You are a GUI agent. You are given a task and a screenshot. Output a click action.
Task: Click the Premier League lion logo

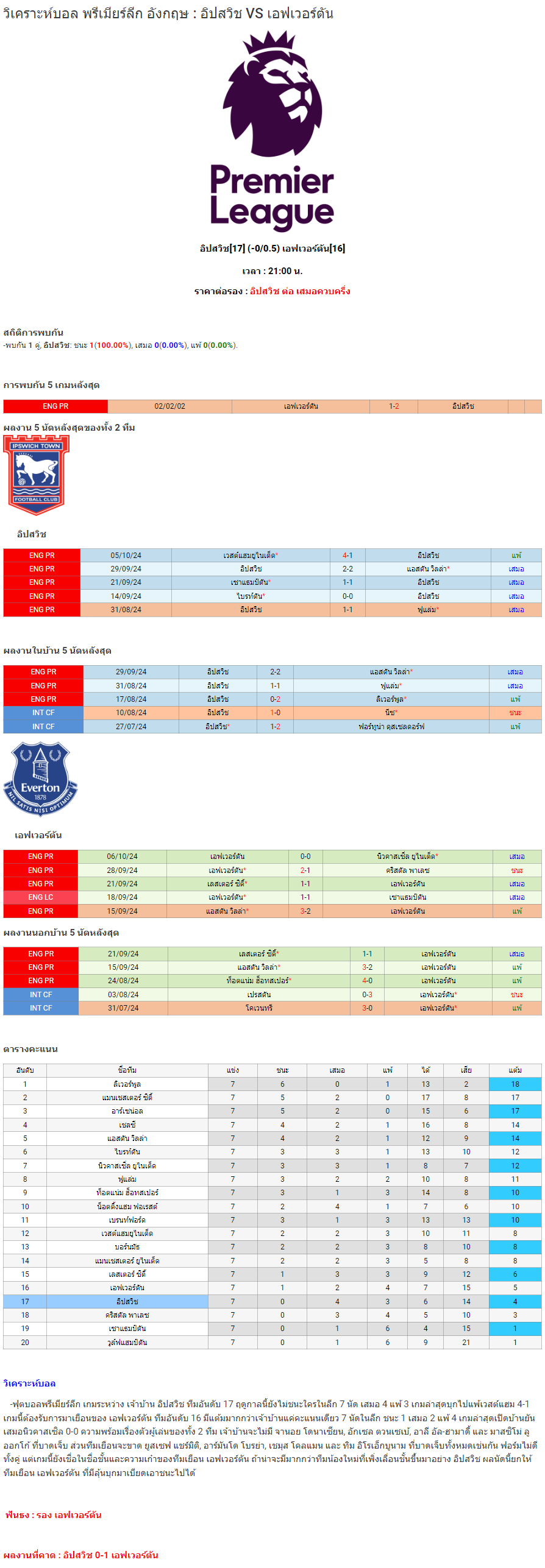272,94
